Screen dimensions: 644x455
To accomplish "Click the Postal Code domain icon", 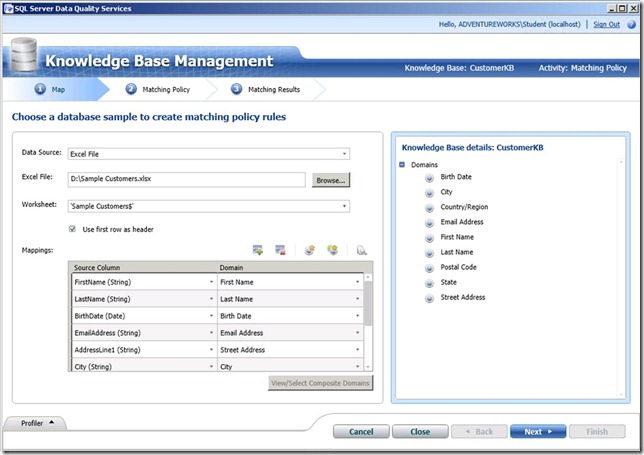I will coord(429,267).
